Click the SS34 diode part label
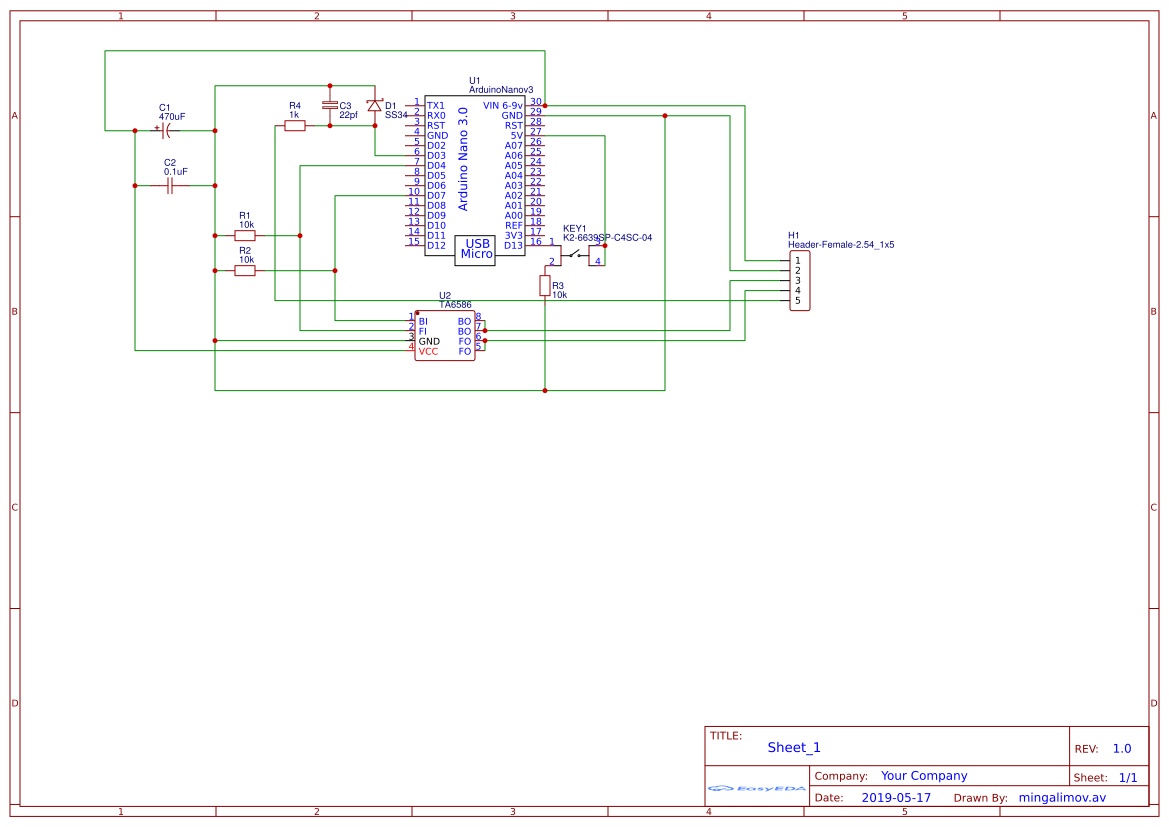1169x827 pixels. pos(396,115)
